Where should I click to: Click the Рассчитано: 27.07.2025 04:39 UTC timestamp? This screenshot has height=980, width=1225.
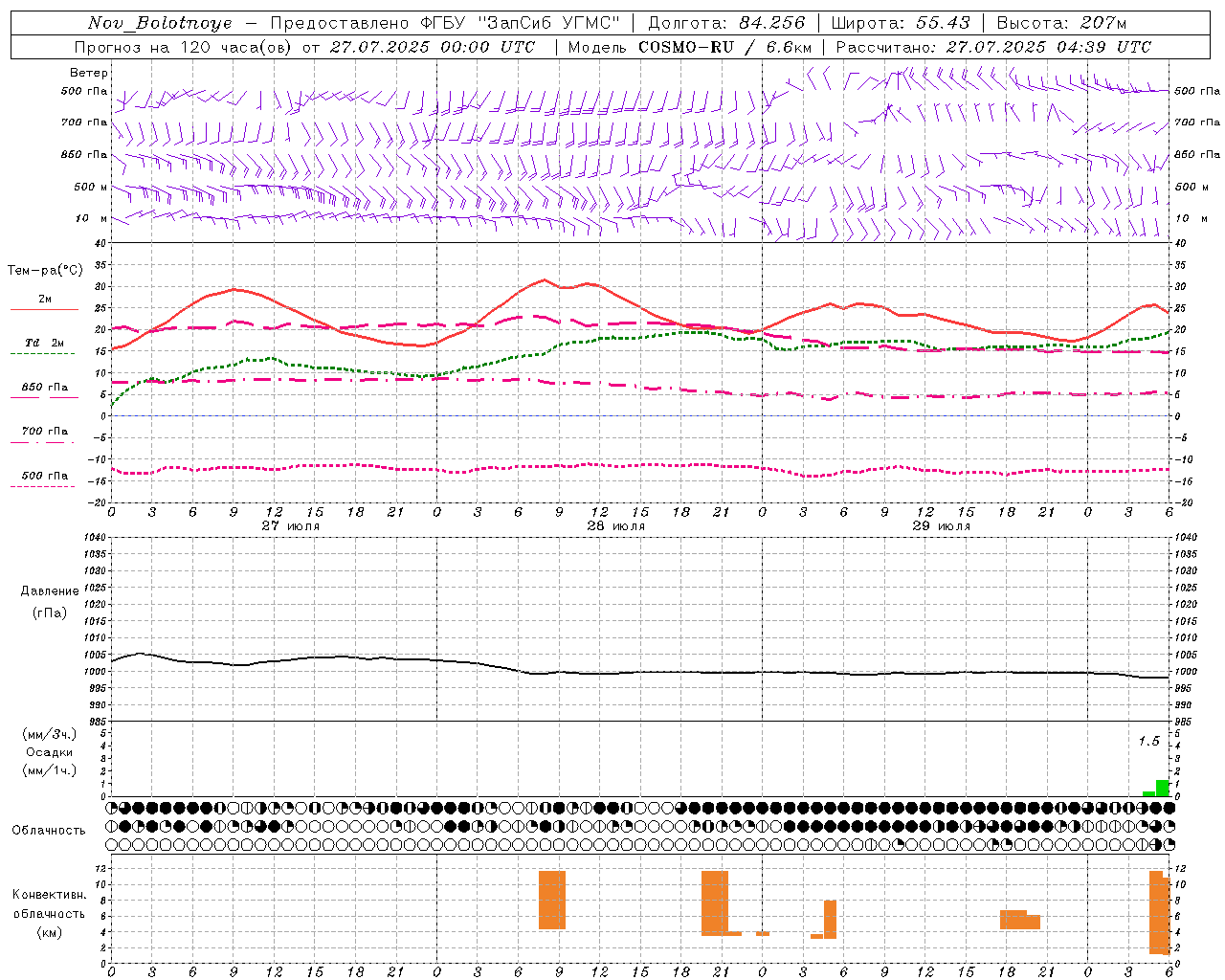click(993, 47)
